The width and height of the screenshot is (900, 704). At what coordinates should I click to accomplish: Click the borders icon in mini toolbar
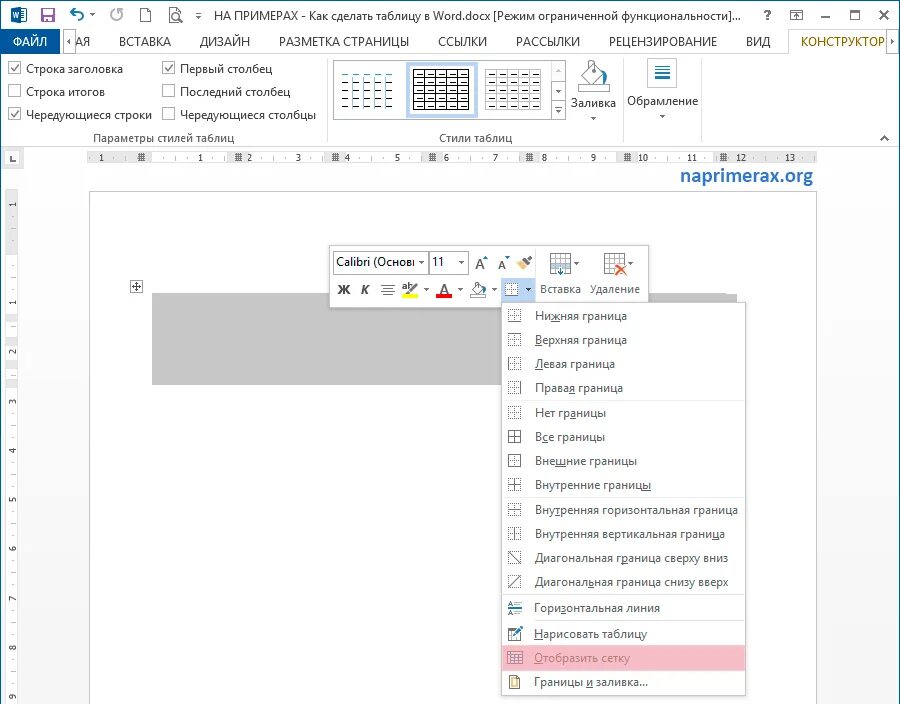pos(511,290)
